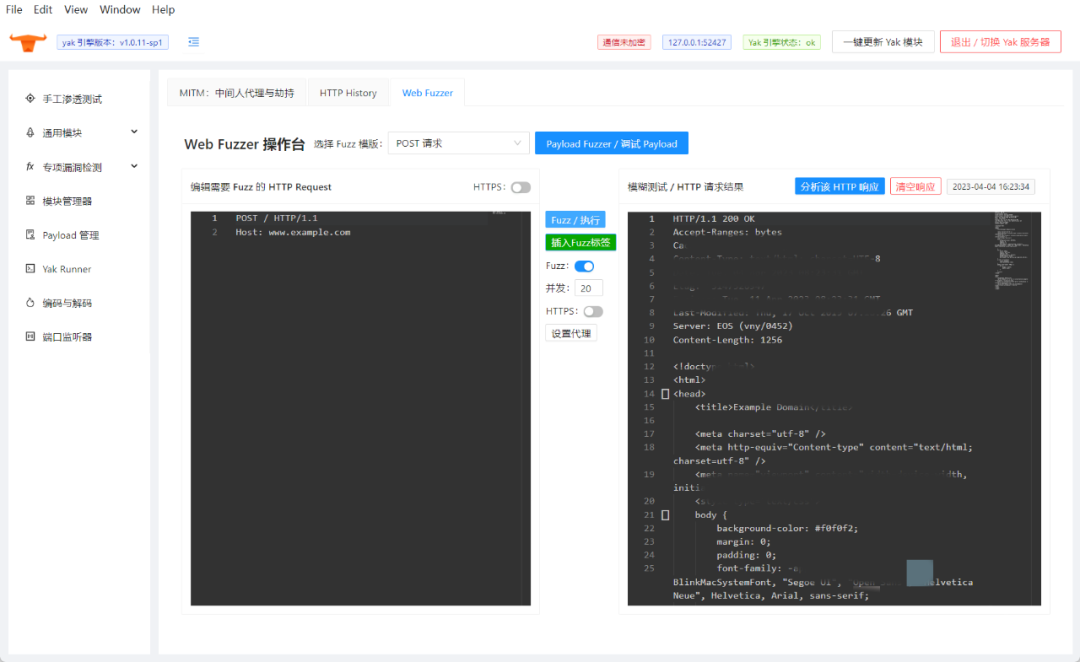This screenshot has height=662, width=1080.
Task: Click the 一键更新 Yak 模块 button
Action: pyautogui.click(x=883, y=42)
